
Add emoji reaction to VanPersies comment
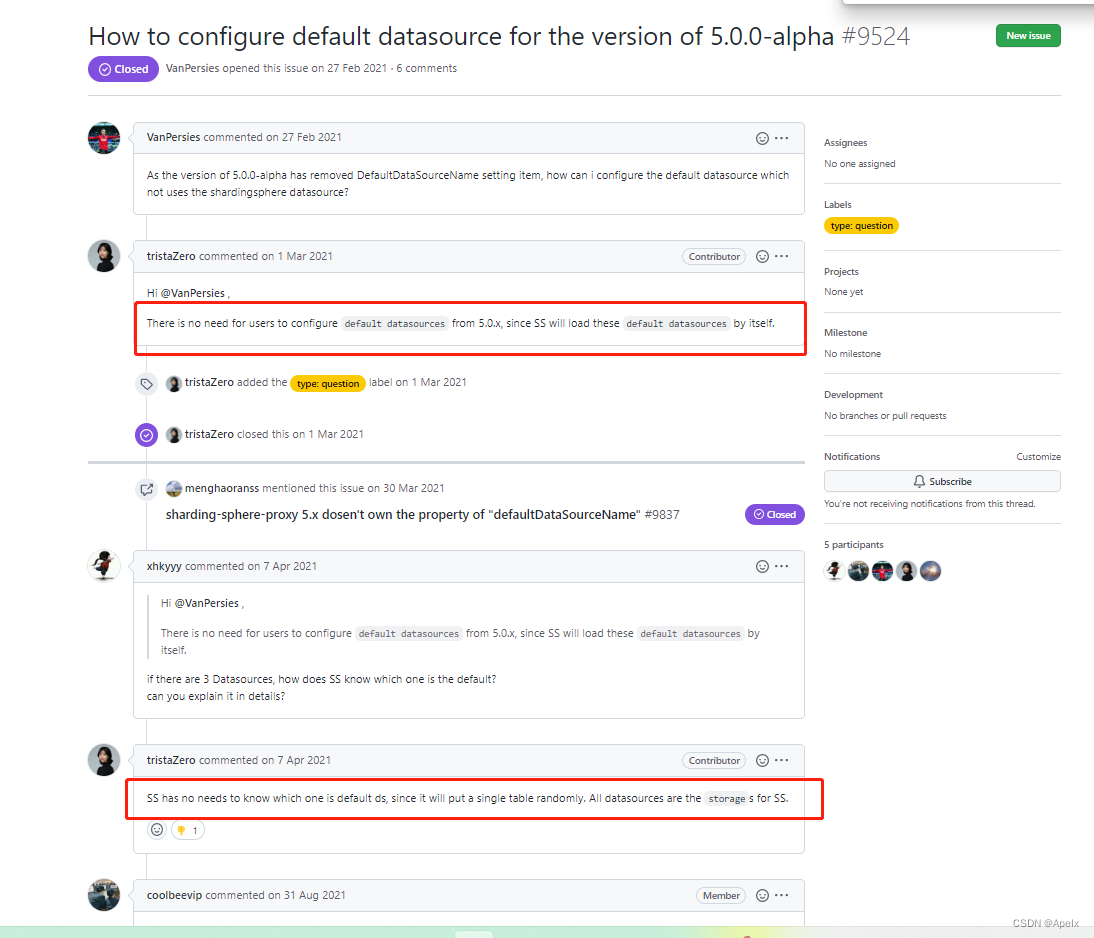pos(762,138)
